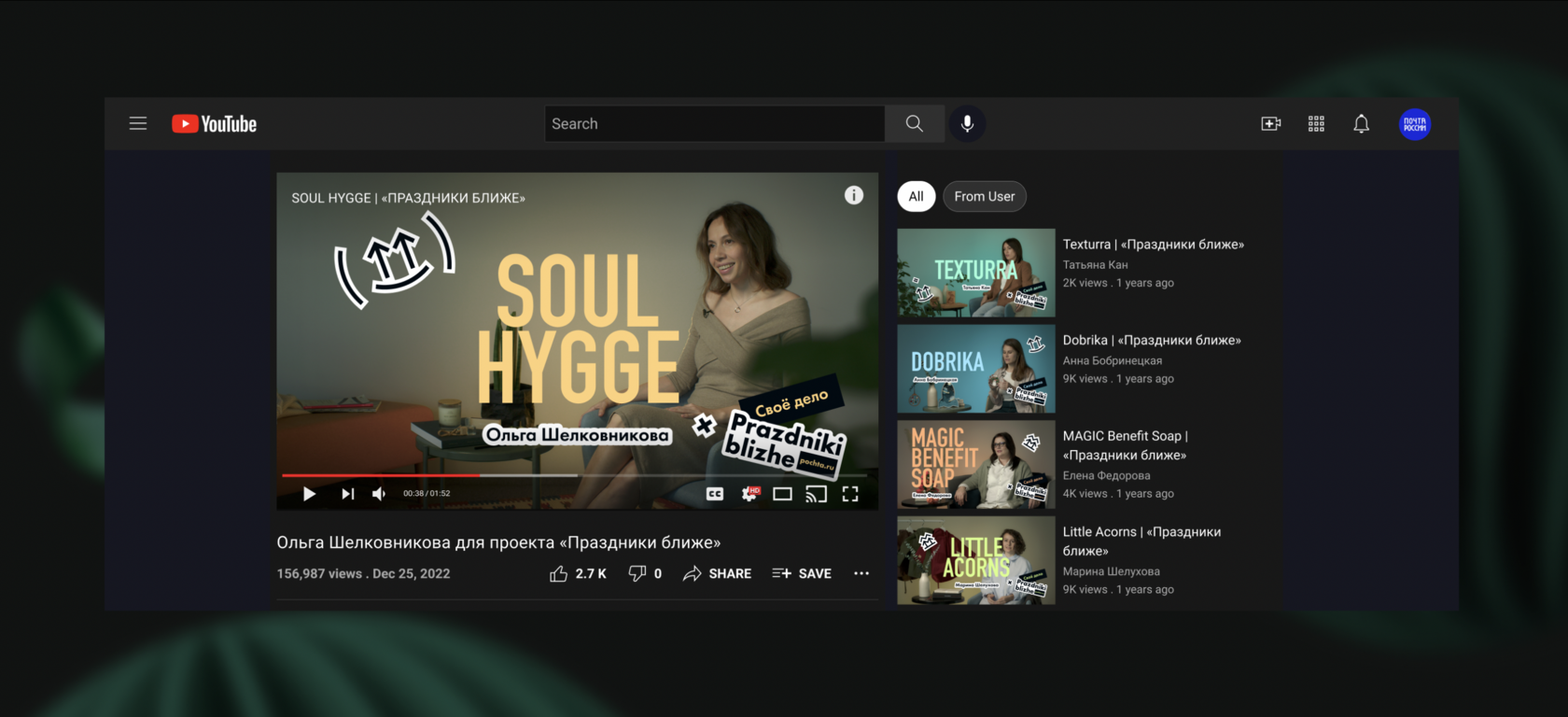Seek on the video progress bar
Screen dimensions: 1568x717
point(577,475)
